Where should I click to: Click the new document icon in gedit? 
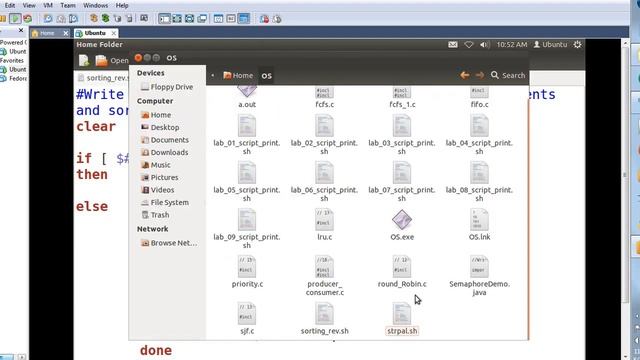(84, 60)
